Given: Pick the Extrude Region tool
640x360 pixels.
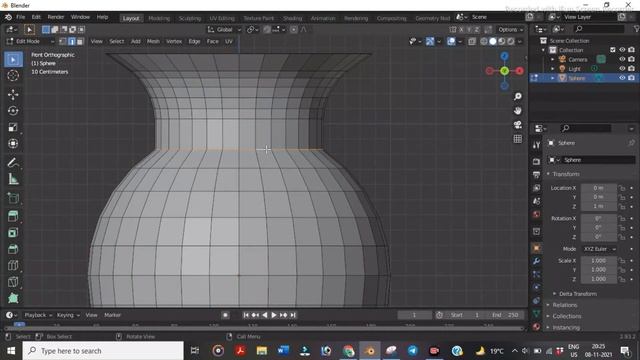Looking at the screenshot, I should [13, 216].
